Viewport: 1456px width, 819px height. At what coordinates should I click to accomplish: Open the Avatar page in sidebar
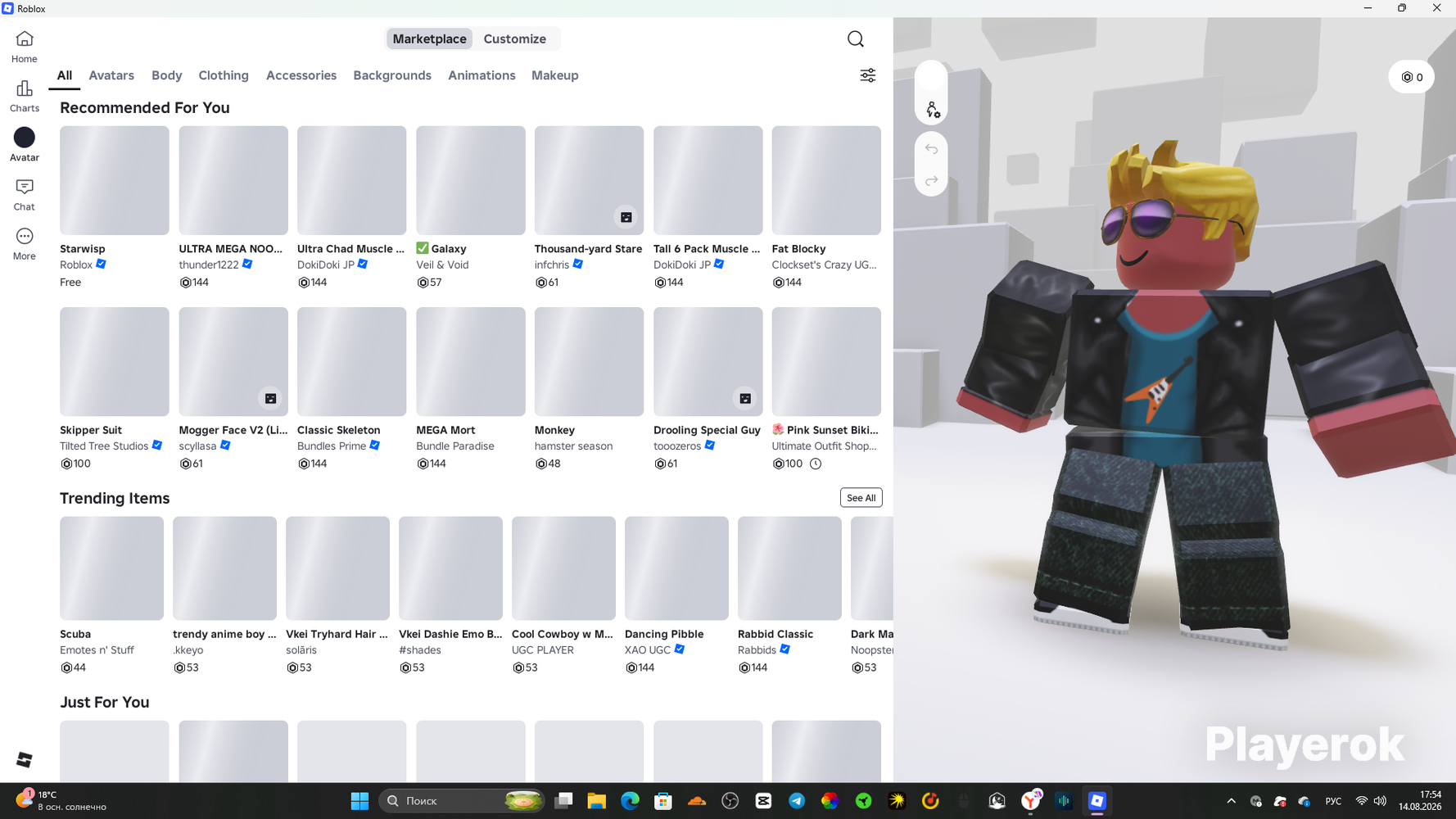[x=25, y=145]
